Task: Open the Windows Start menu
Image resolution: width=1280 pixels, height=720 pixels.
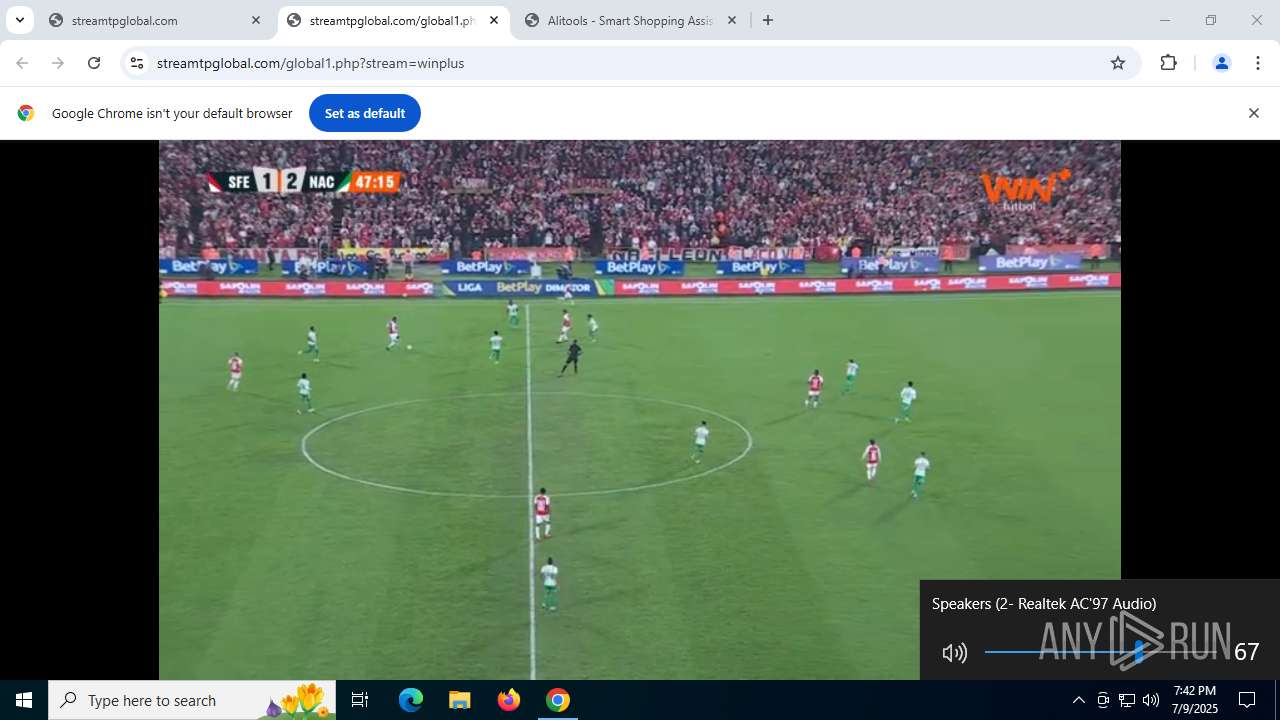Action: tap(24, 700)
